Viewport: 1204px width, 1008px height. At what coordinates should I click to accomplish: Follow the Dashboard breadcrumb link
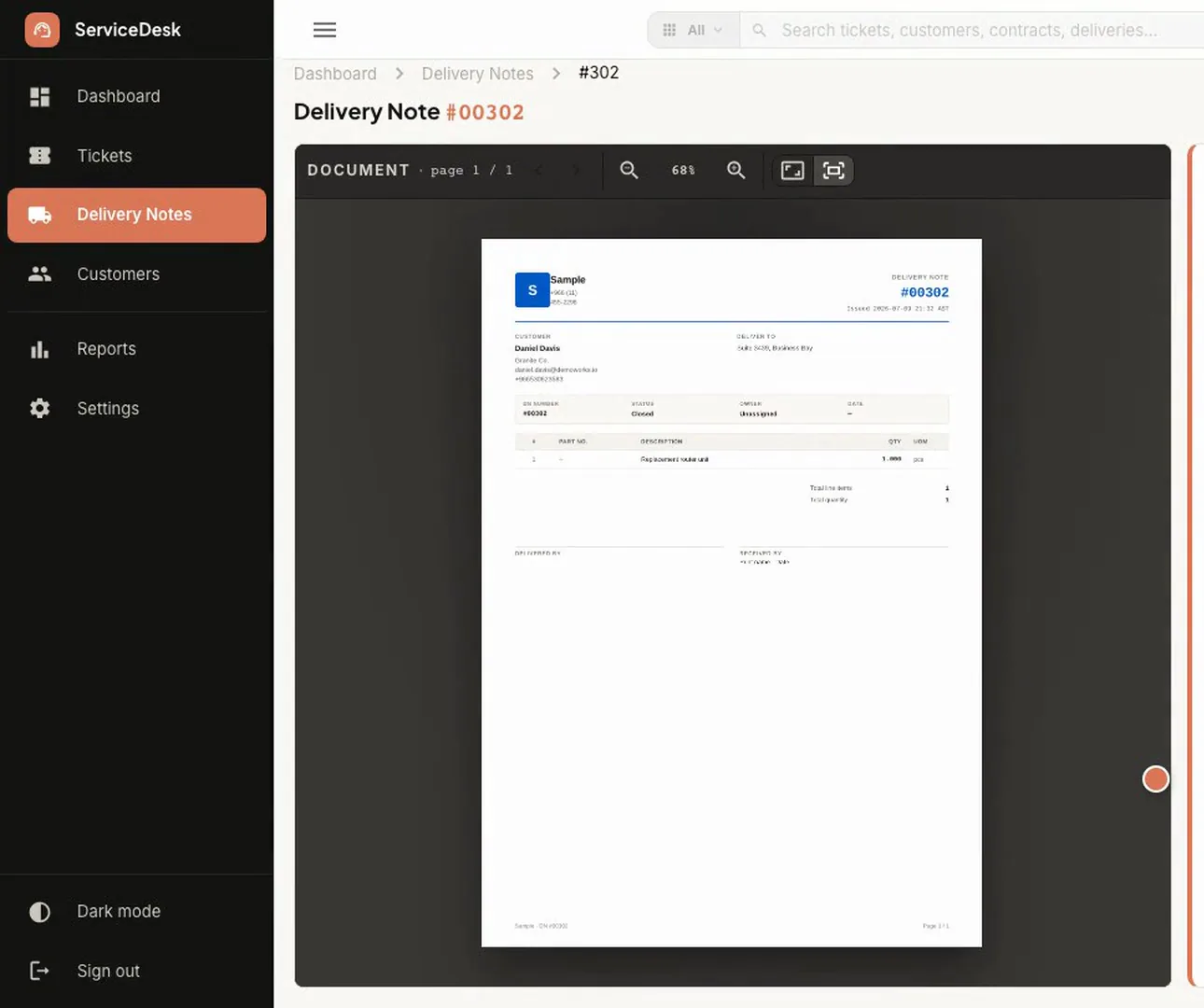pos(335,74)
